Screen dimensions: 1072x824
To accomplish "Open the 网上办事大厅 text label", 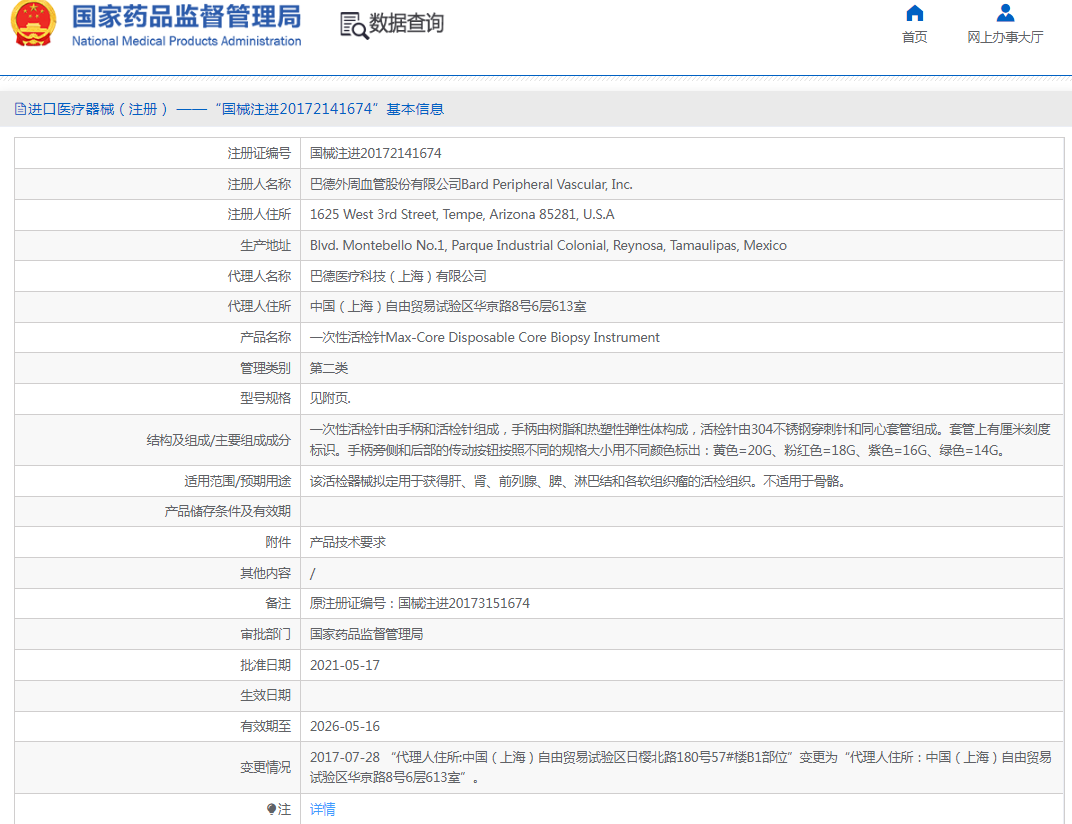I will [x=1005, y=37].
